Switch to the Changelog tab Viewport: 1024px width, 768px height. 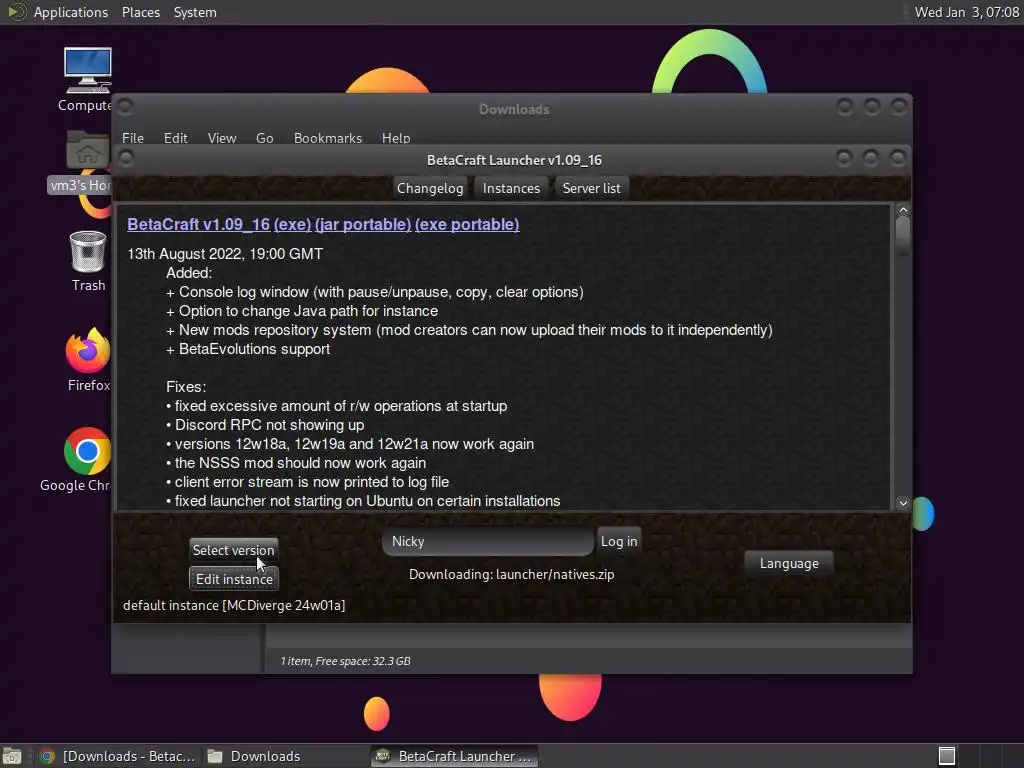pos(430,188)
